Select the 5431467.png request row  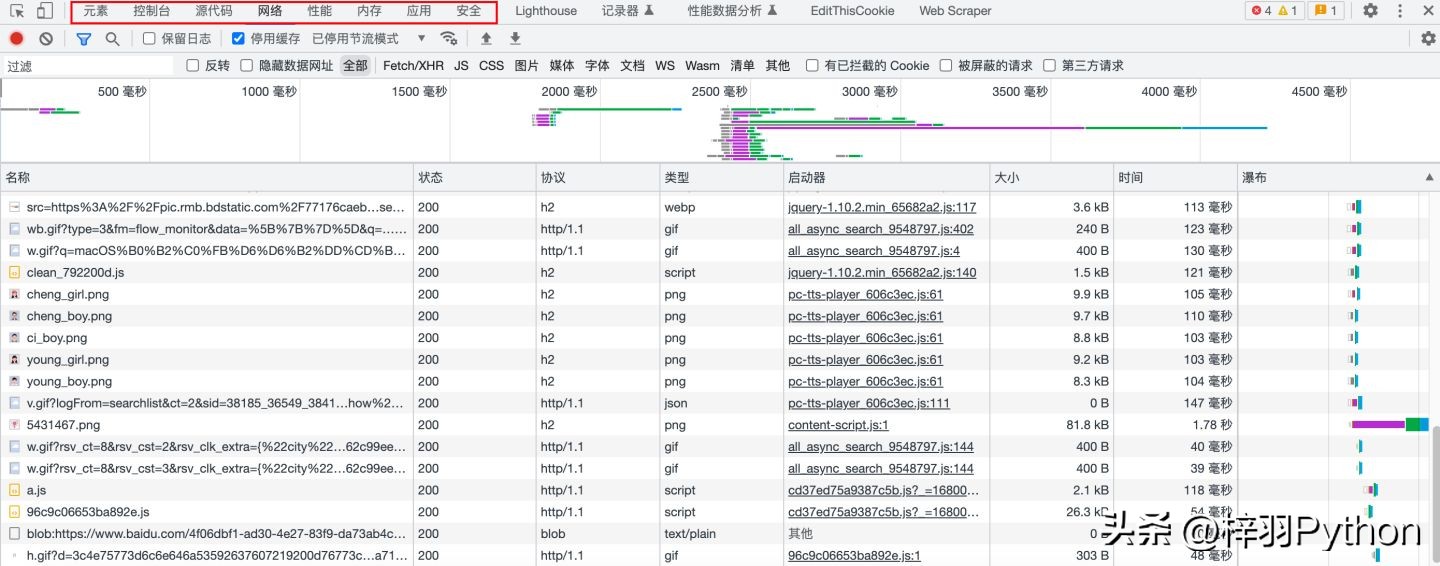coord(715,425)
